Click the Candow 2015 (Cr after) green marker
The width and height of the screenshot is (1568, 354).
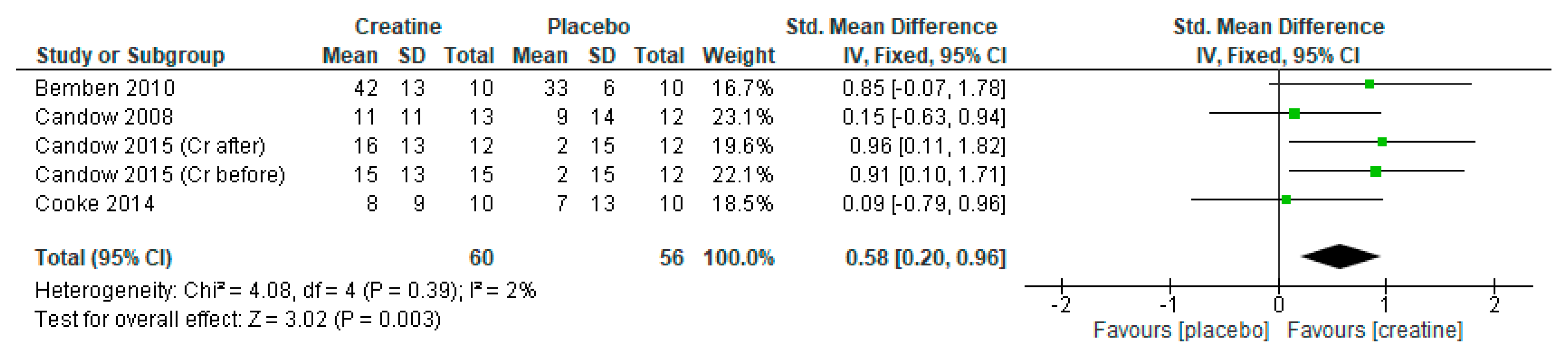coord(1382,142)
